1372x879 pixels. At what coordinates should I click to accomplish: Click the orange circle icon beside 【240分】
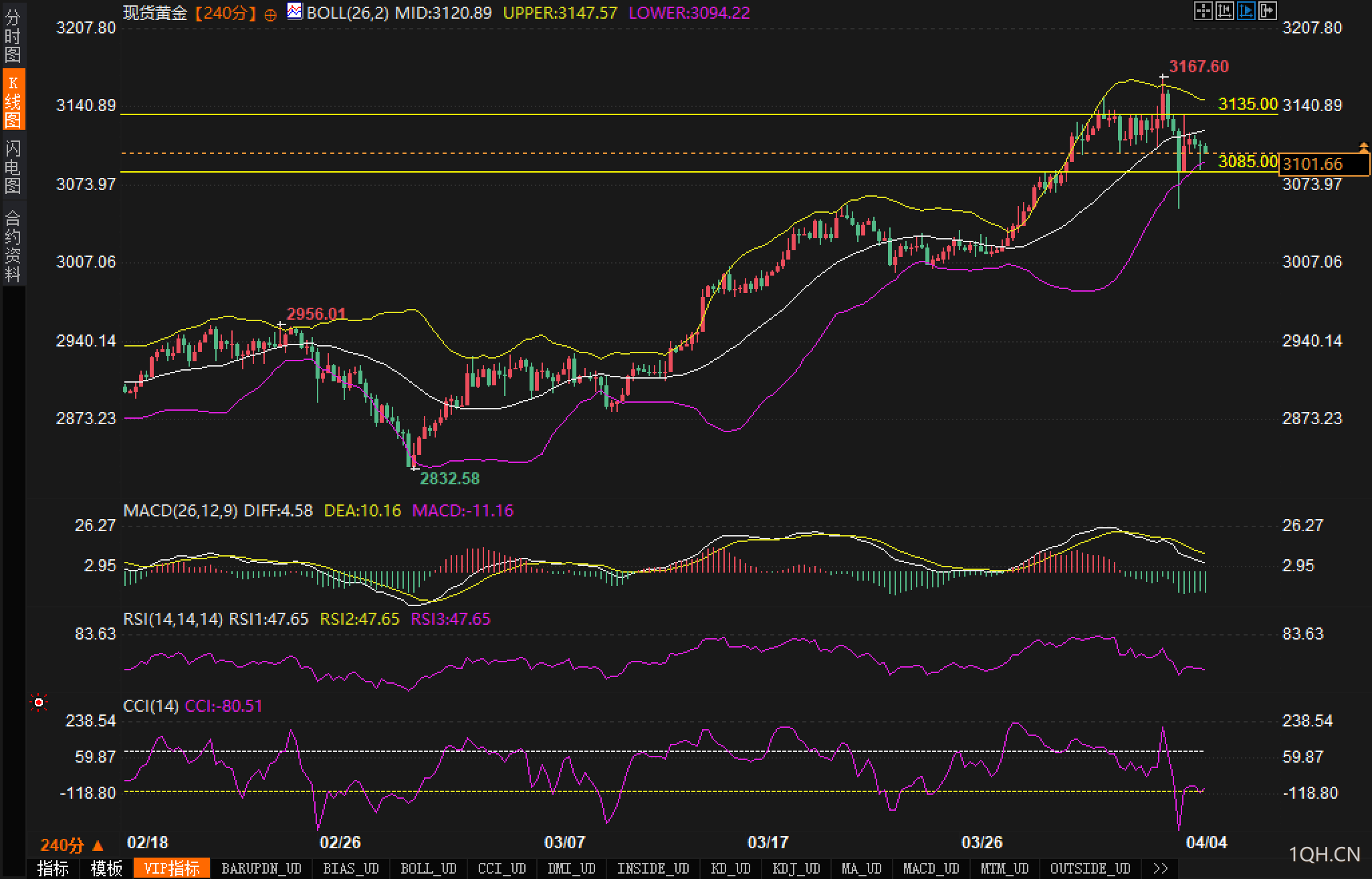(x=270, y=15)
